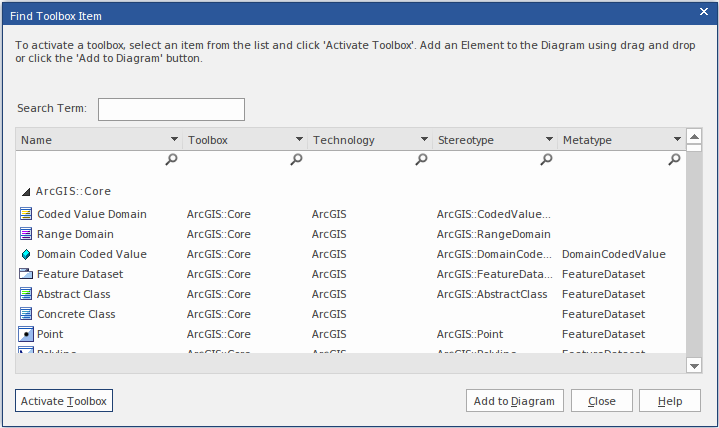719x428 pixels.
Task: Click the Feature Dataset folder icon
Action: point(26,274)
